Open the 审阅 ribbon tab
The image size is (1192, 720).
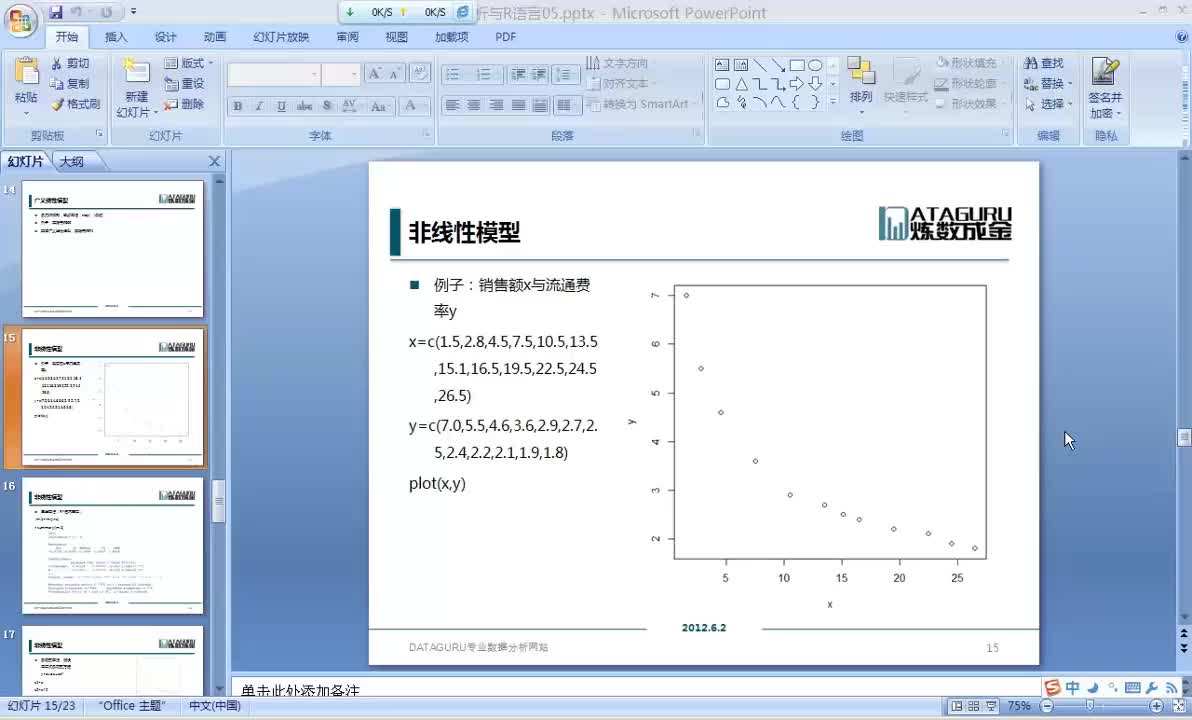point(347,36)
